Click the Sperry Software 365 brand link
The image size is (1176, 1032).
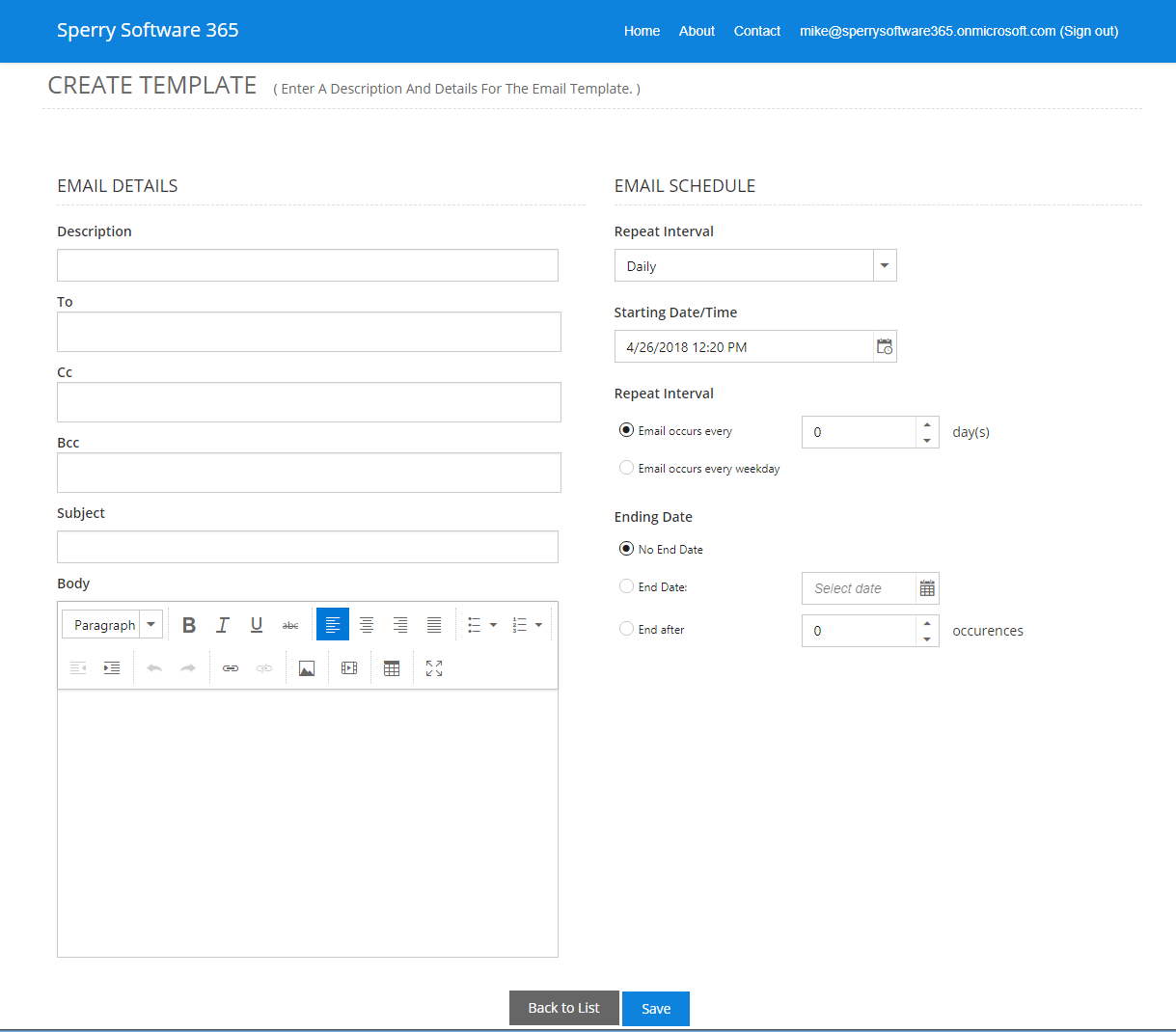[148, 30]
